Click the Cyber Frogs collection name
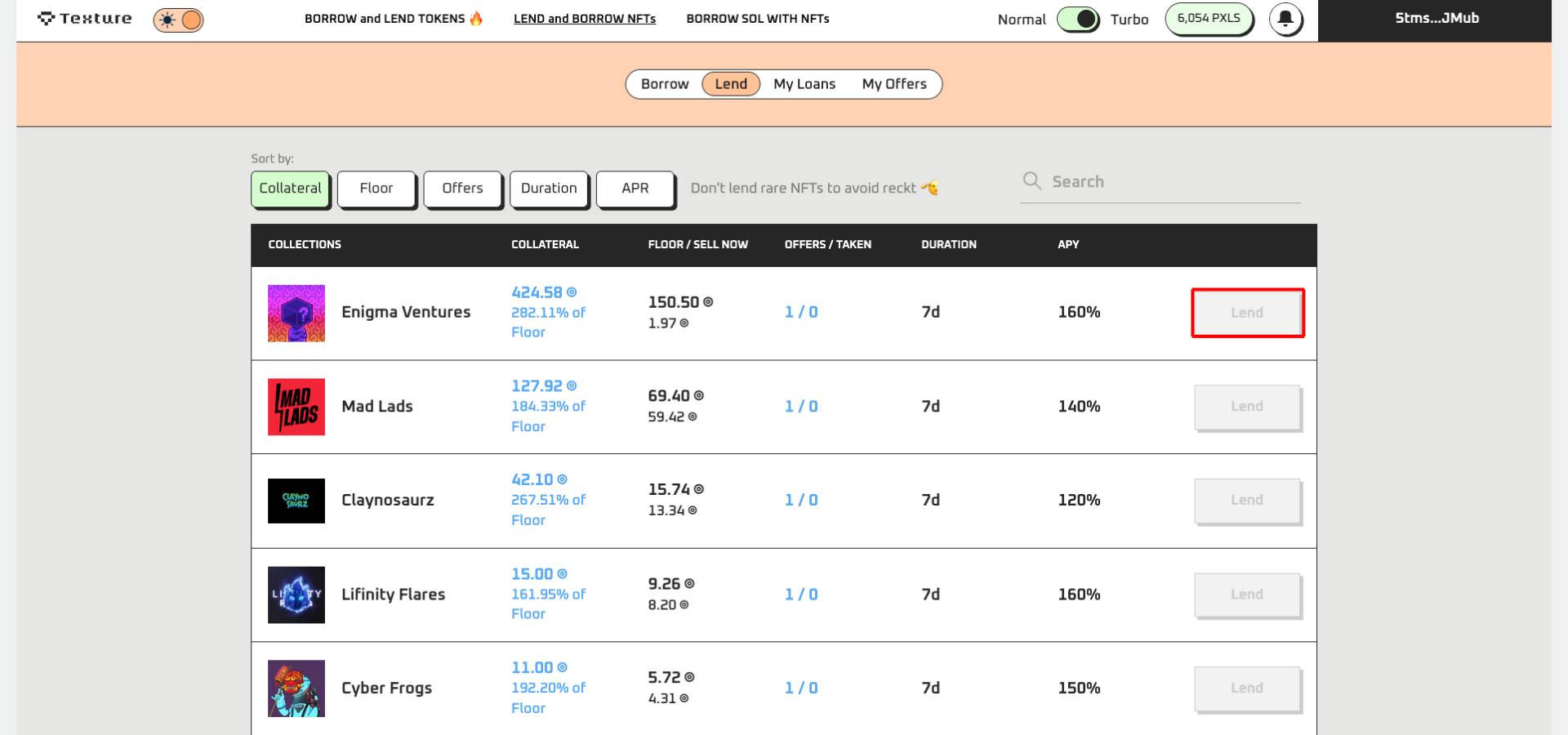This screenshot has height=735, width=1568. pos(386,688)
